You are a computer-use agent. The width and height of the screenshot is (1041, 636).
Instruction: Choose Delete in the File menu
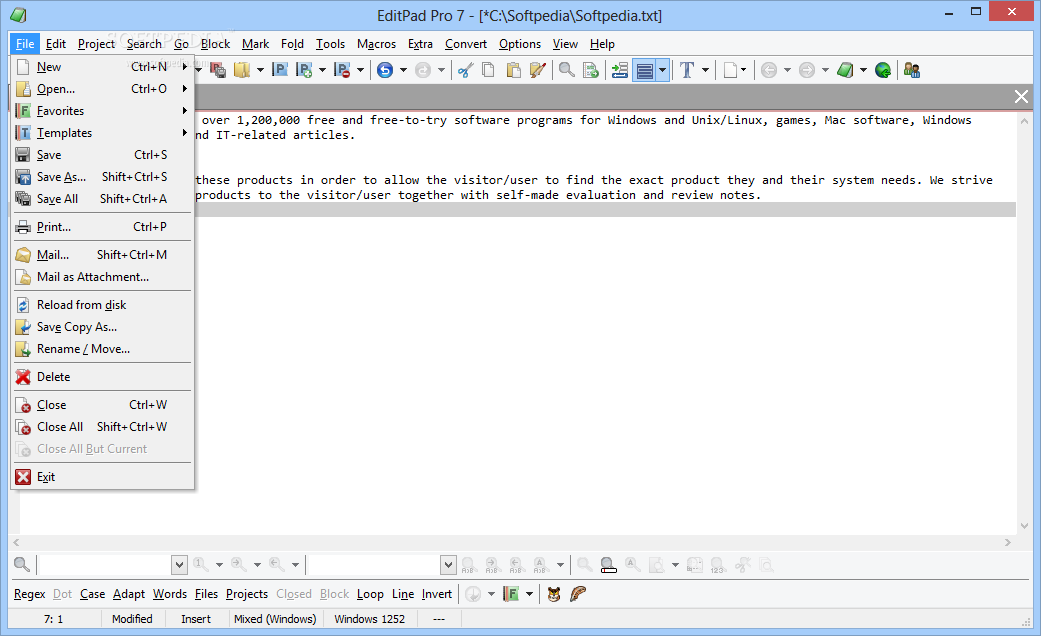pyautogui.click(x=102, y=376)
